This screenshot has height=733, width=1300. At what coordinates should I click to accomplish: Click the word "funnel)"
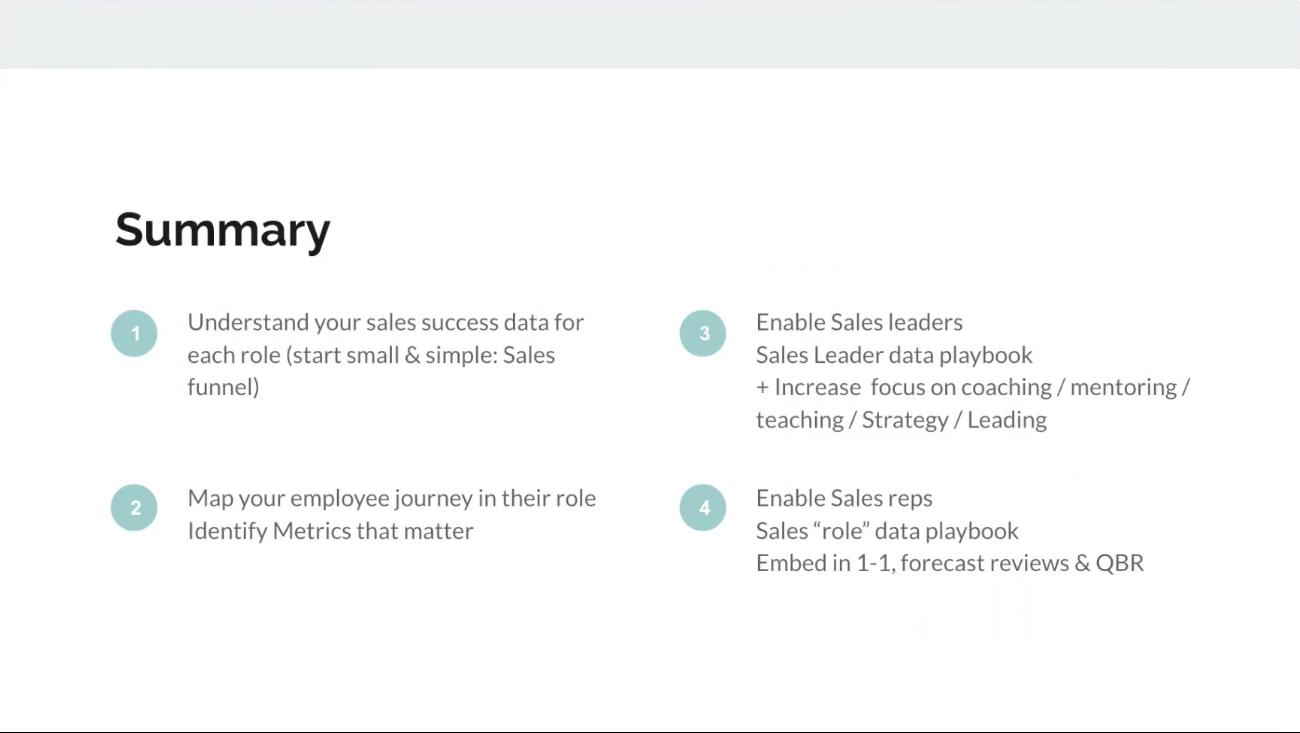[223, 387]
